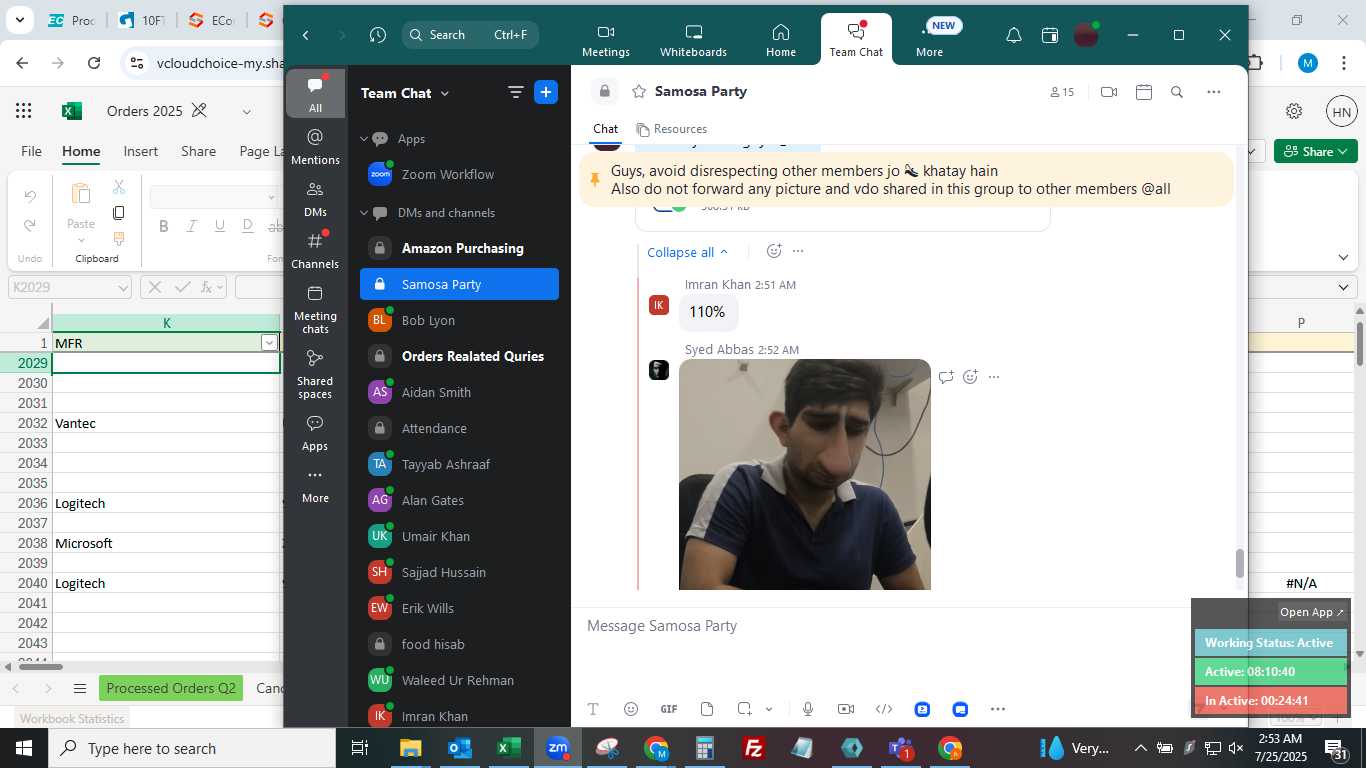Open Mentions in the Zoom sidebar

(315, 146)
